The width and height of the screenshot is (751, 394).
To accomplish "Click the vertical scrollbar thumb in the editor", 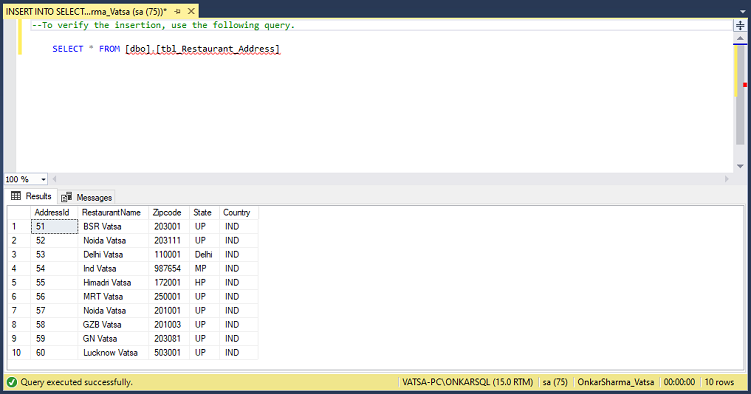I will pos(740,94).
